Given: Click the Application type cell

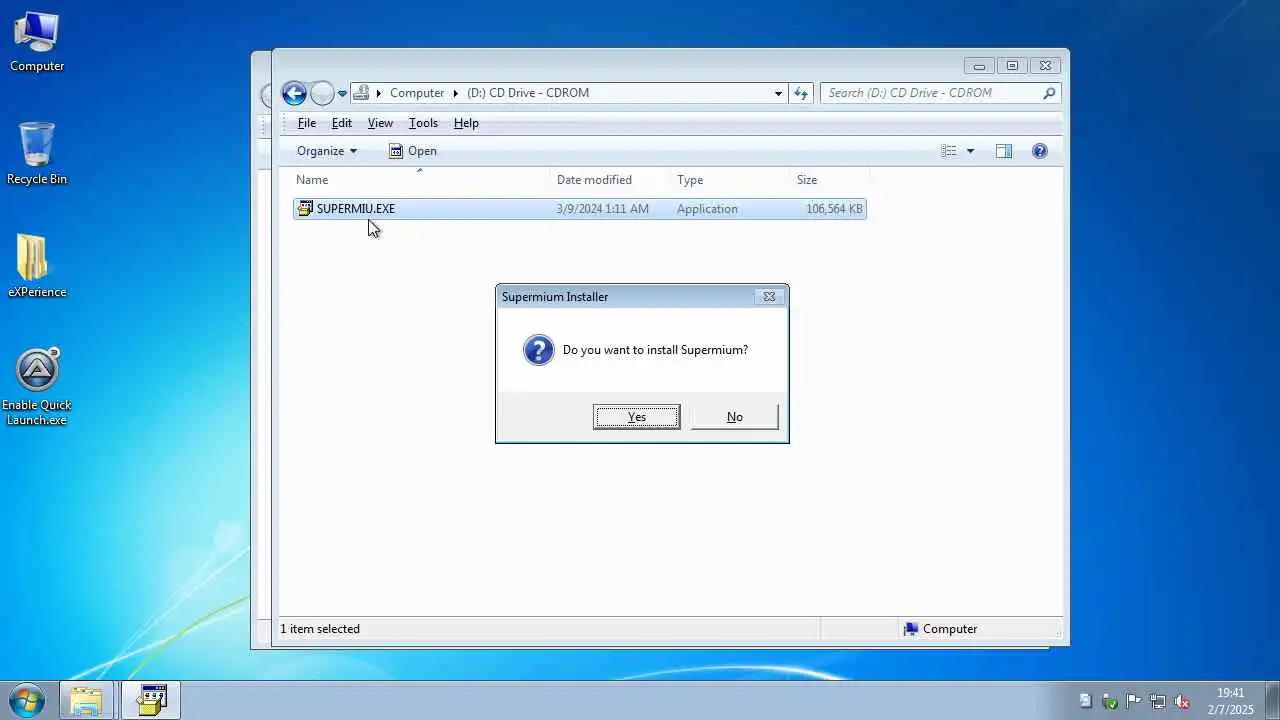Looking at the screenshot, I should click(x=707, y=209).
